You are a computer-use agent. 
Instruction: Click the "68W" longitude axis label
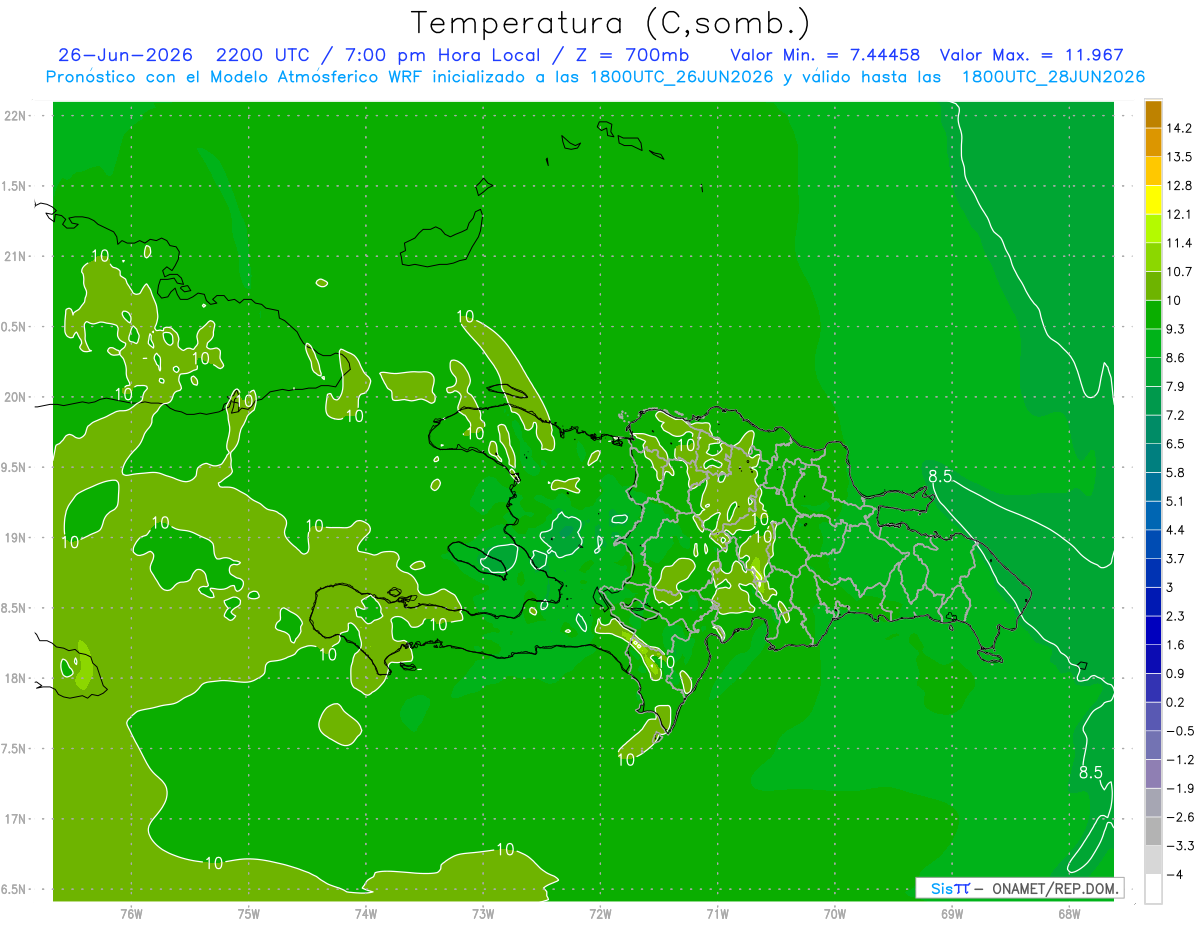coord(1069,914)
